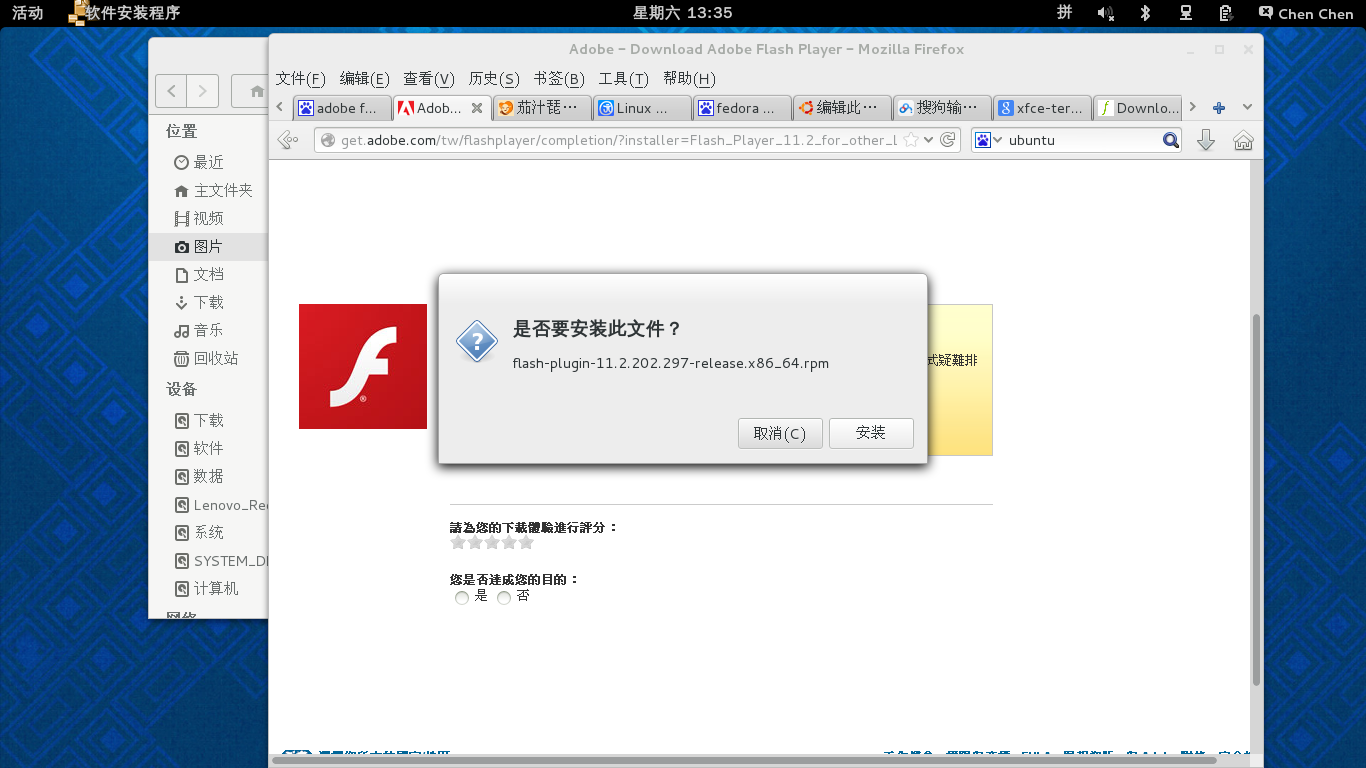Screen dimensions: 1366x768
Task: Rate the download five stars
Action: (x=526, y=542)
